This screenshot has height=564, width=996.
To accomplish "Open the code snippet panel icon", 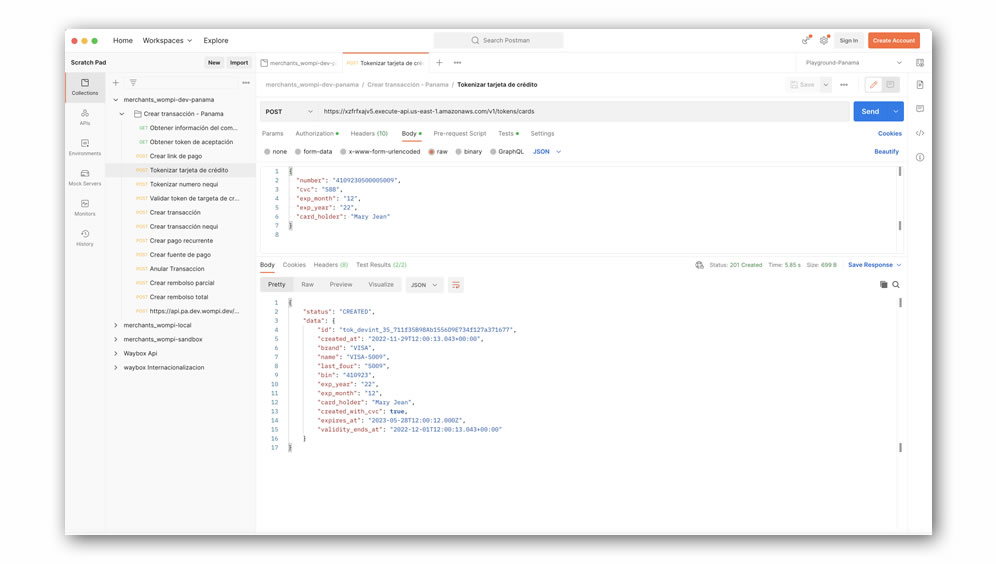I will click(x=920, y=133).
